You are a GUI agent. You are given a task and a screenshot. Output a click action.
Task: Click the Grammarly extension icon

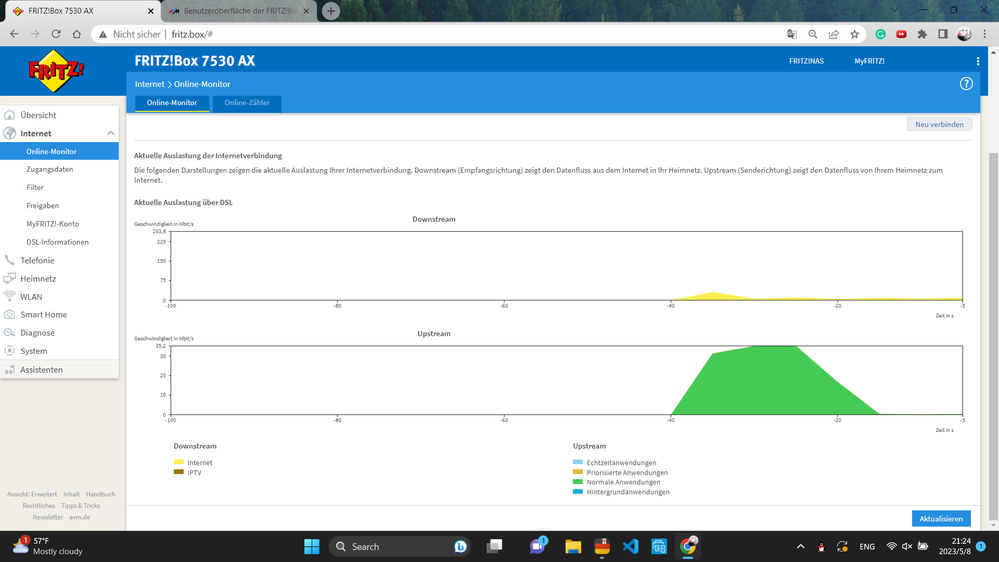tap(880, 34)
